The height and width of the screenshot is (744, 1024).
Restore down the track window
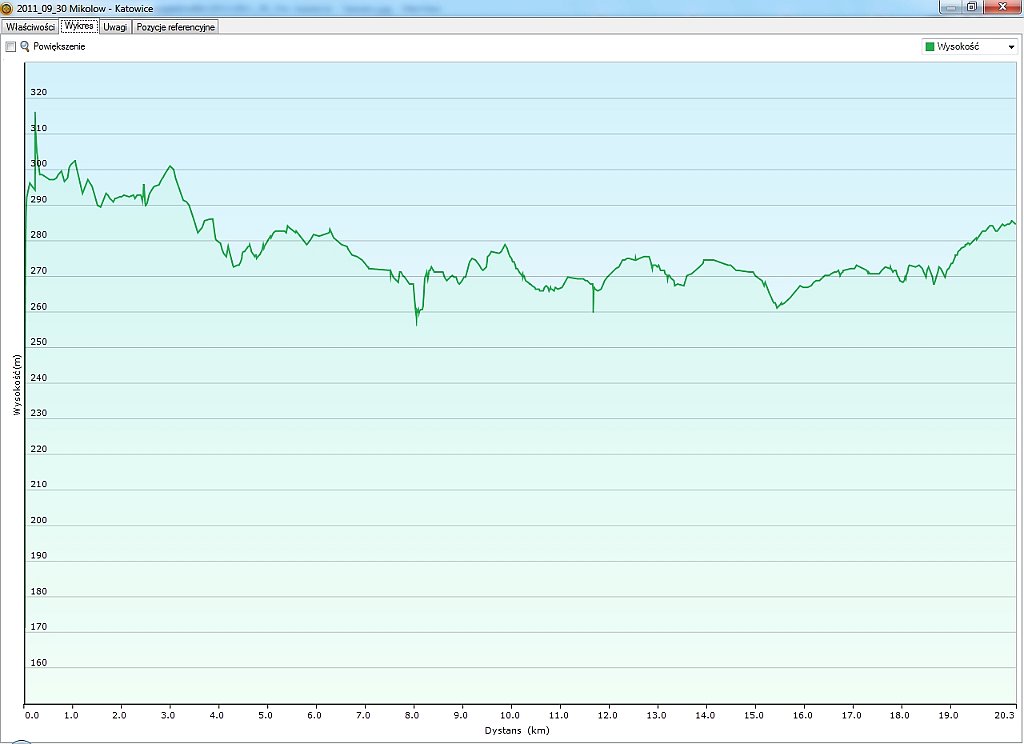pos(971,7)
